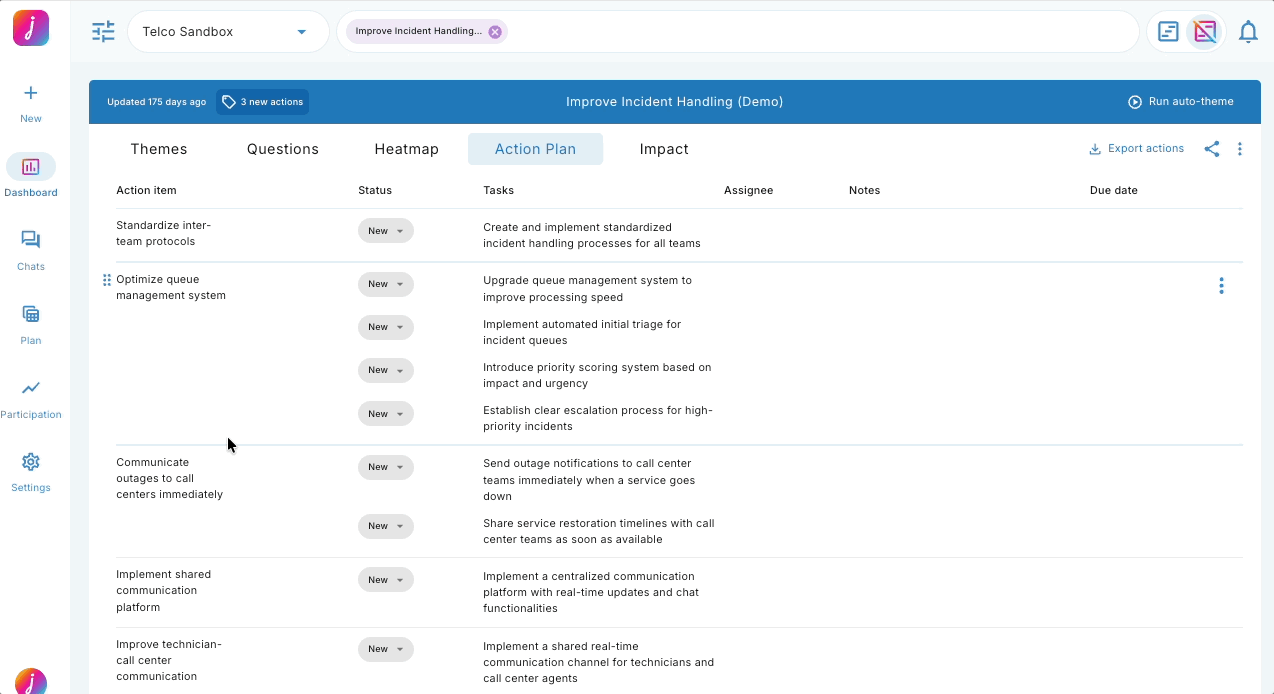1274x694 pixels.
Task: Open the notes panel icon
Action: click(x=1168, y=32)
